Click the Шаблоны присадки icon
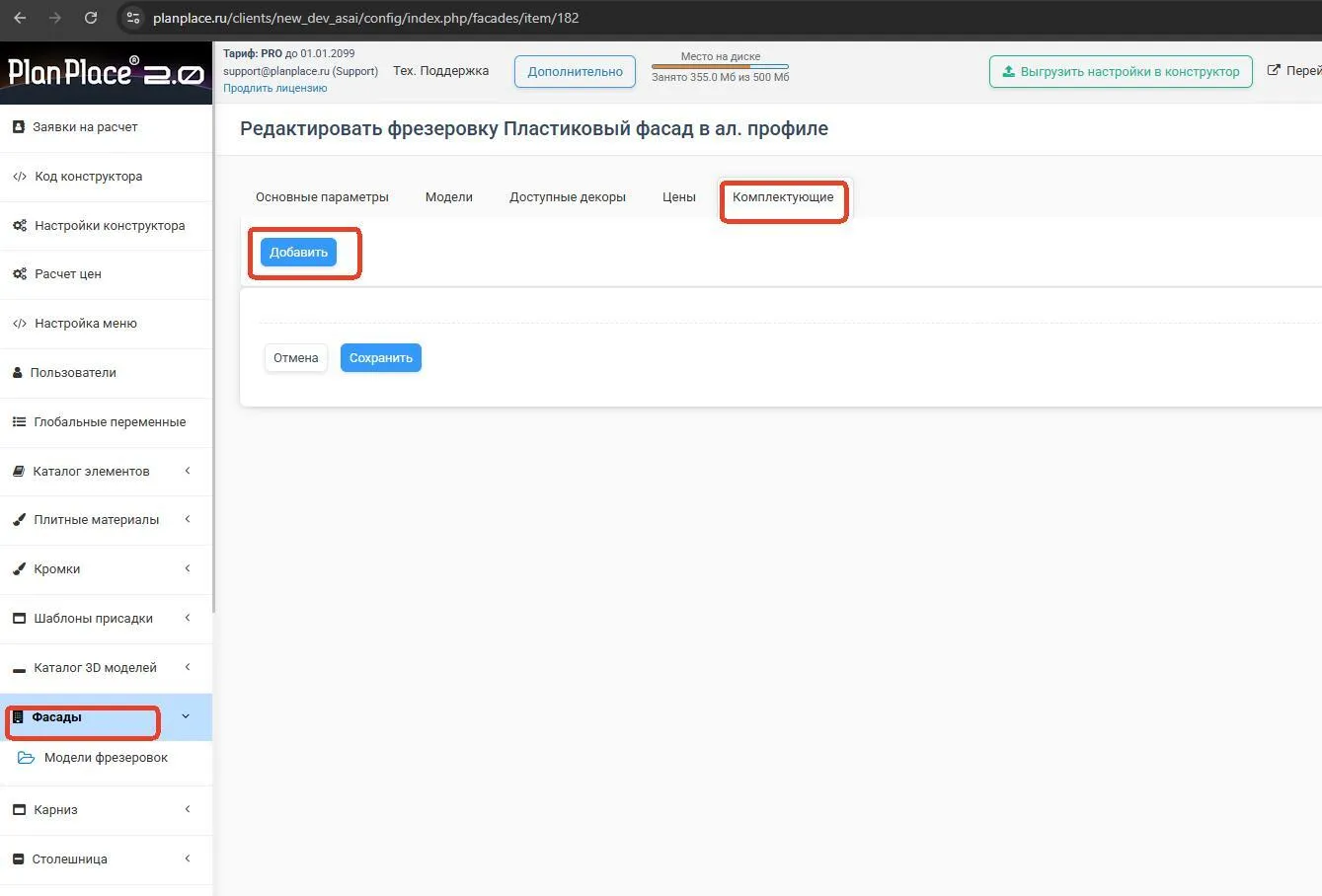This screenshot has height=896, width=1322. point(19,619)
